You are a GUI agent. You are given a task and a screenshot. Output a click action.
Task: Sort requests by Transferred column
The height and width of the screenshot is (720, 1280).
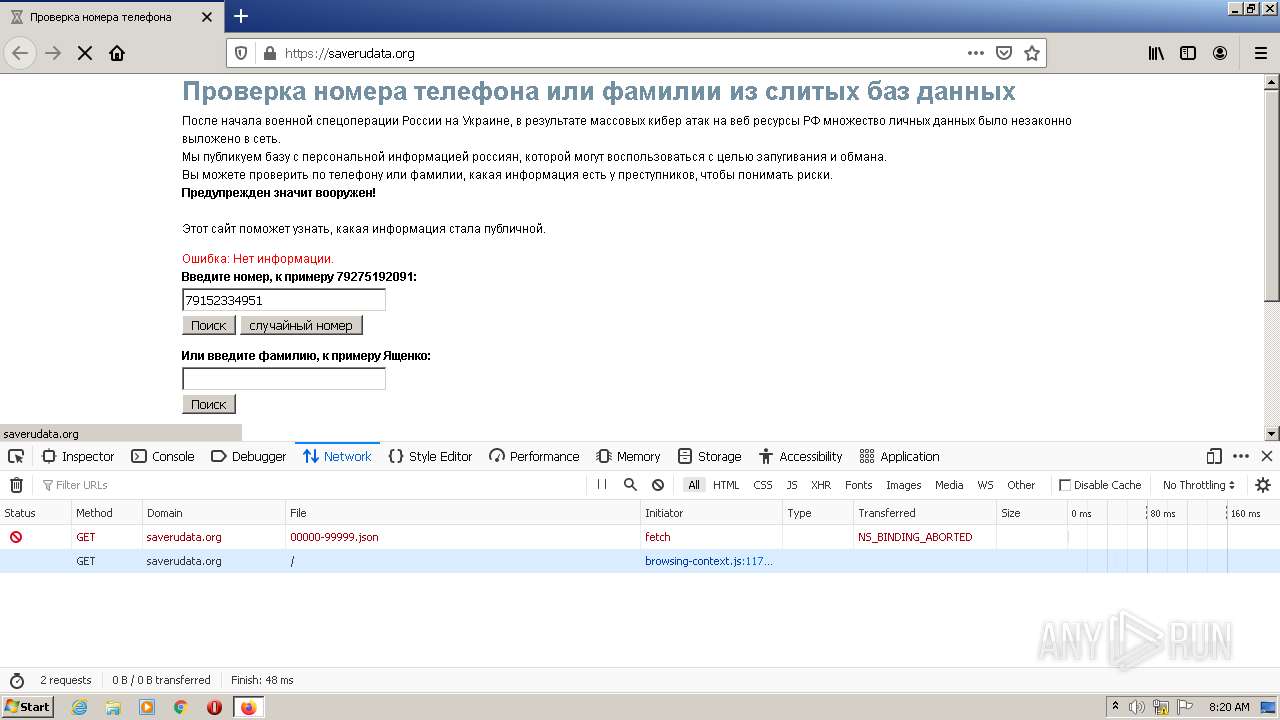point(925,513)
